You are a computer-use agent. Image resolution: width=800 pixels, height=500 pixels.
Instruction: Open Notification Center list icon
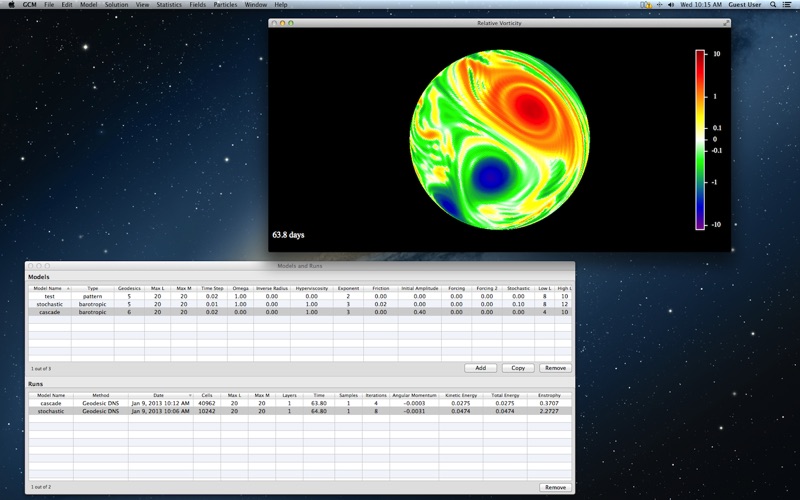pyautogui.click(x=787, y=5)
